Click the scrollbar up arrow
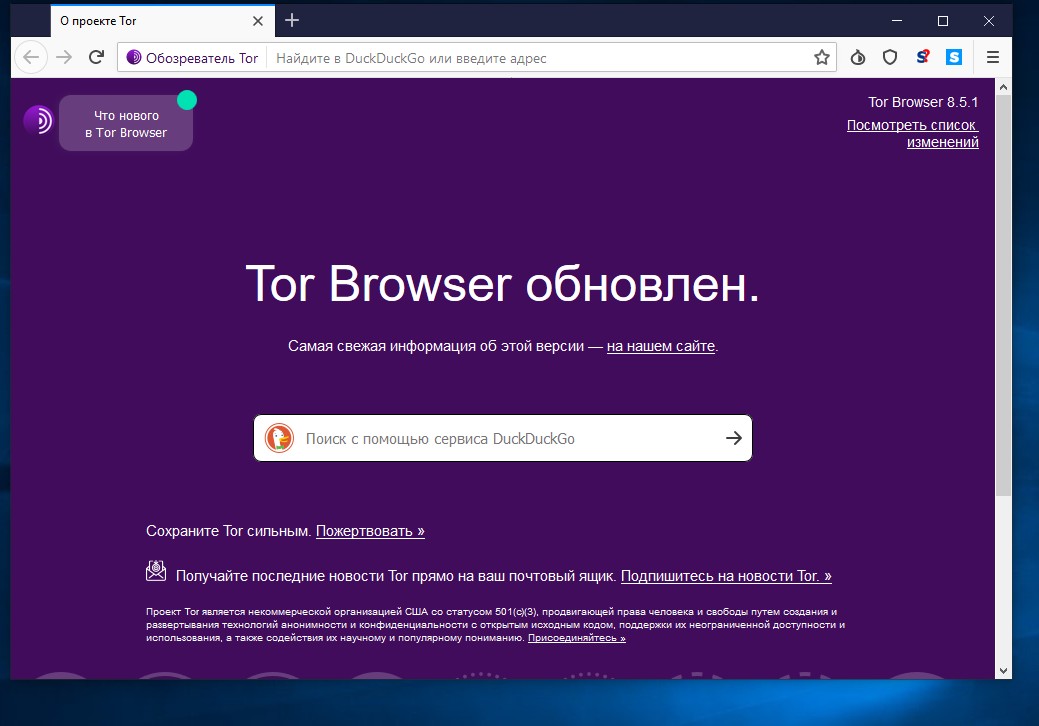1039x726 pixels. pyautogui.click(x=1003, y=87)
